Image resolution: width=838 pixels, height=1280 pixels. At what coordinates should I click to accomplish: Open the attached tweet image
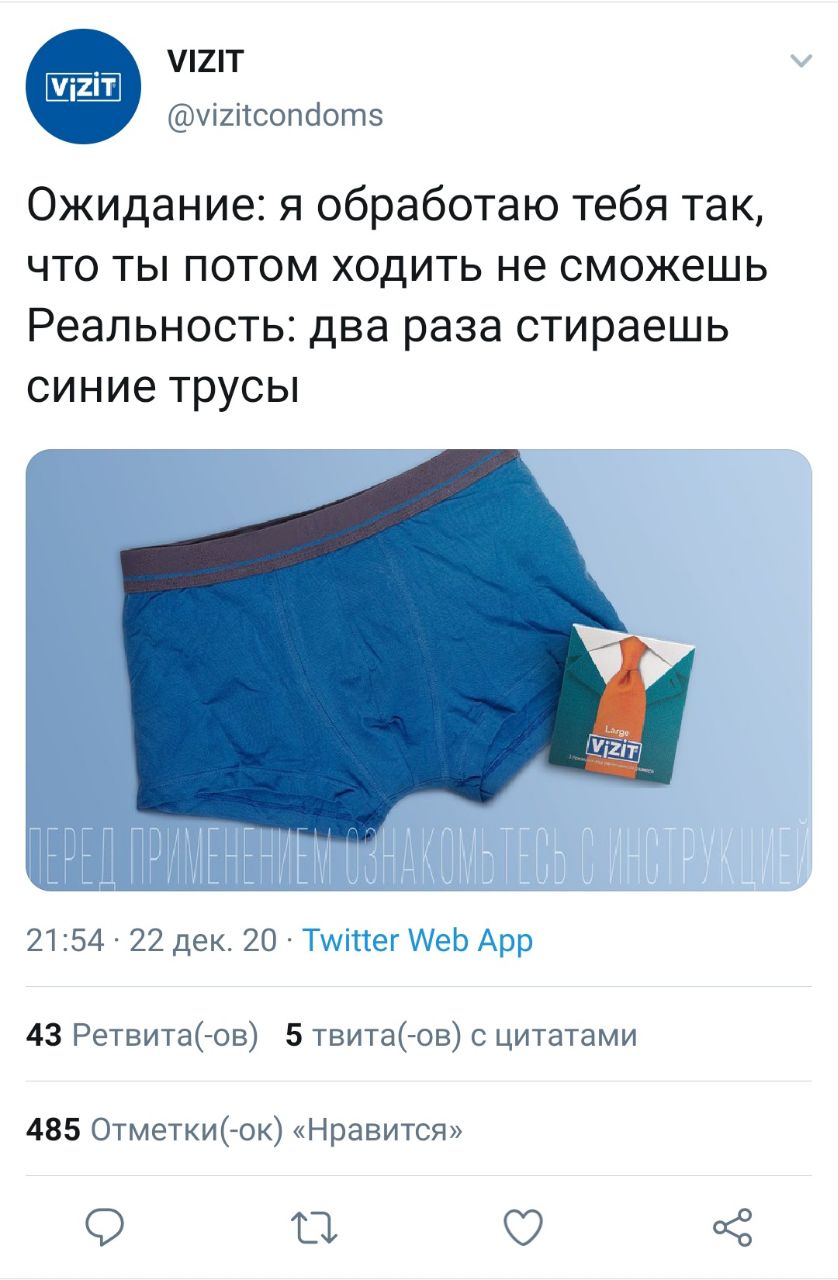(419, 670)
